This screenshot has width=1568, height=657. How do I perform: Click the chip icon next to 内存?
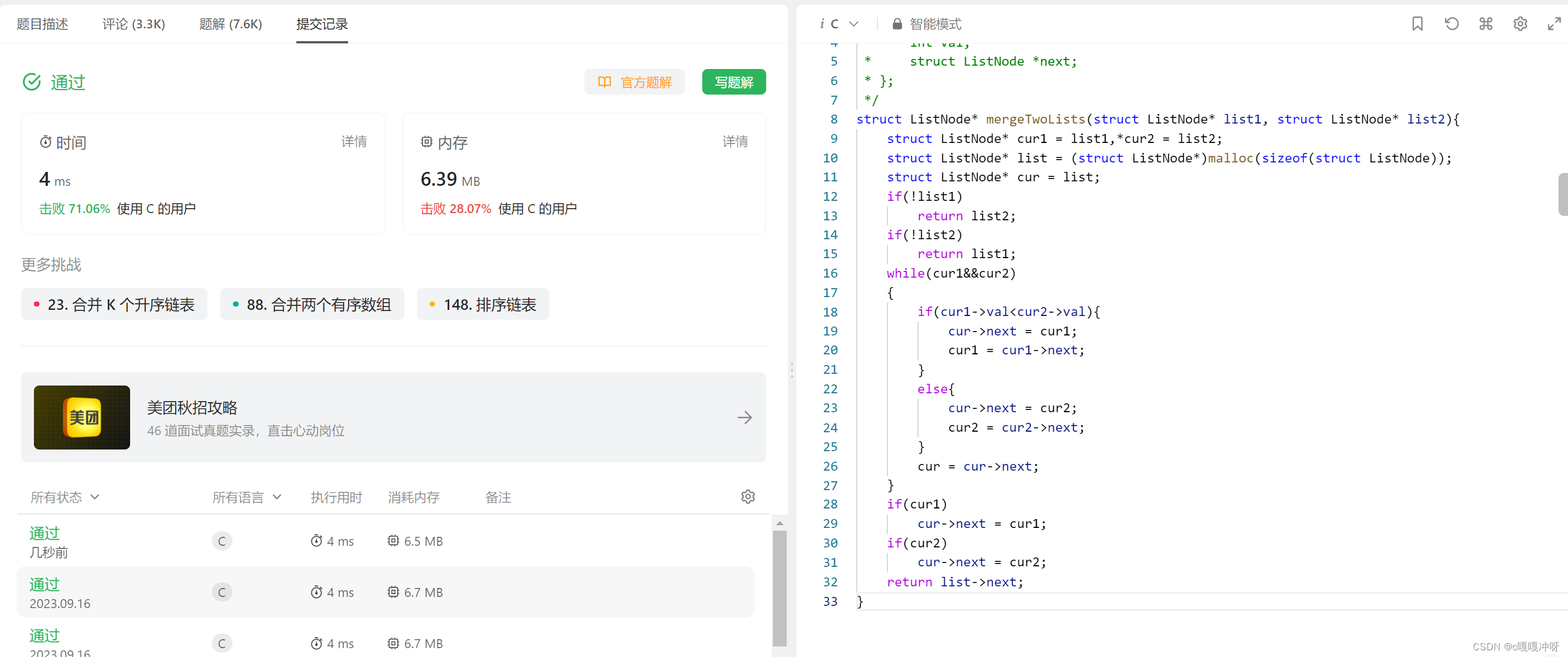(x=426, y=142)
